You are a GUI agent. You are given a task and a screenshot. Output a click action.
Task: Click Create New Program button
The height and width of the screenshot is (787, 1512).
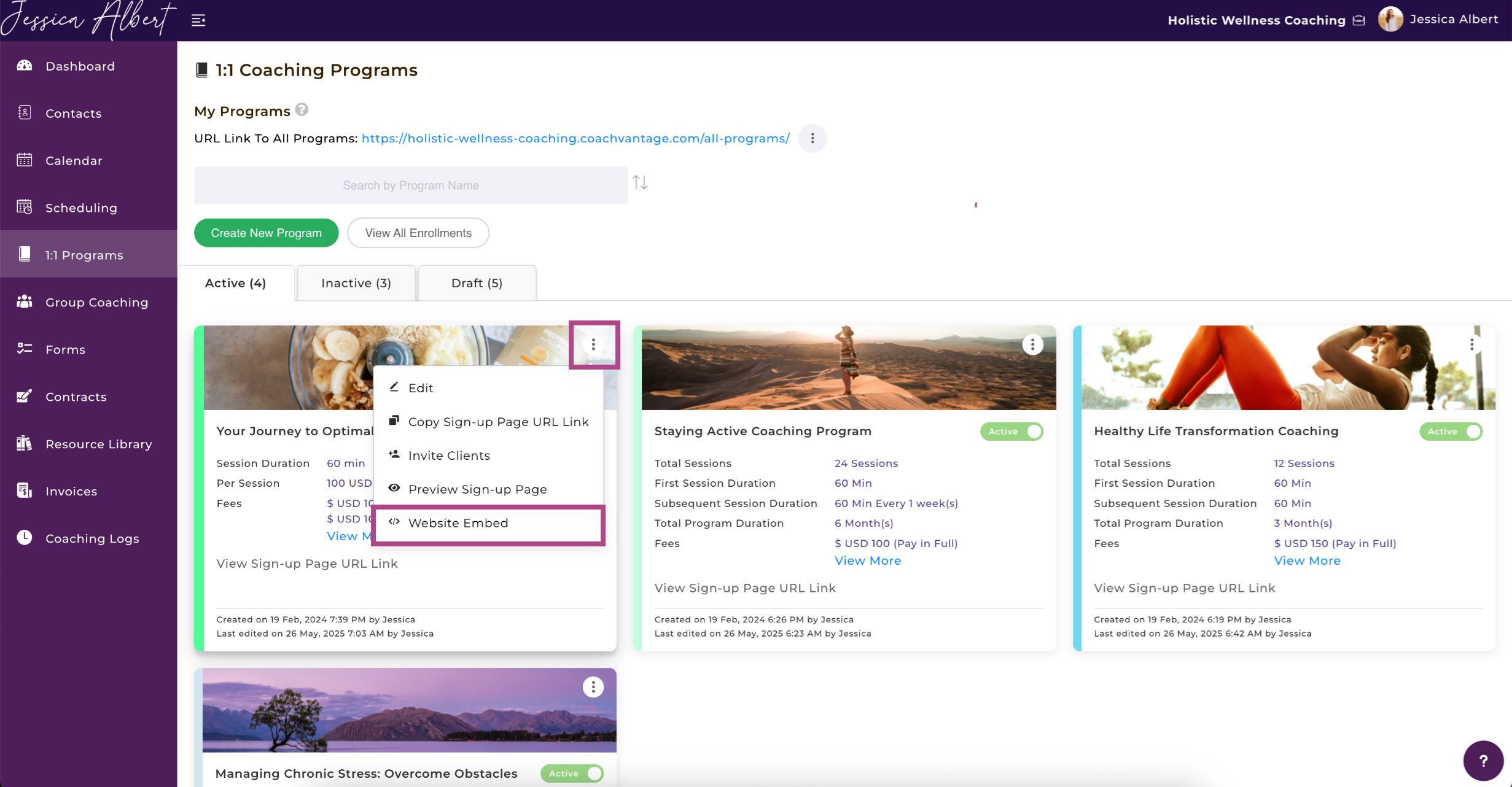(x=266, y=233)
